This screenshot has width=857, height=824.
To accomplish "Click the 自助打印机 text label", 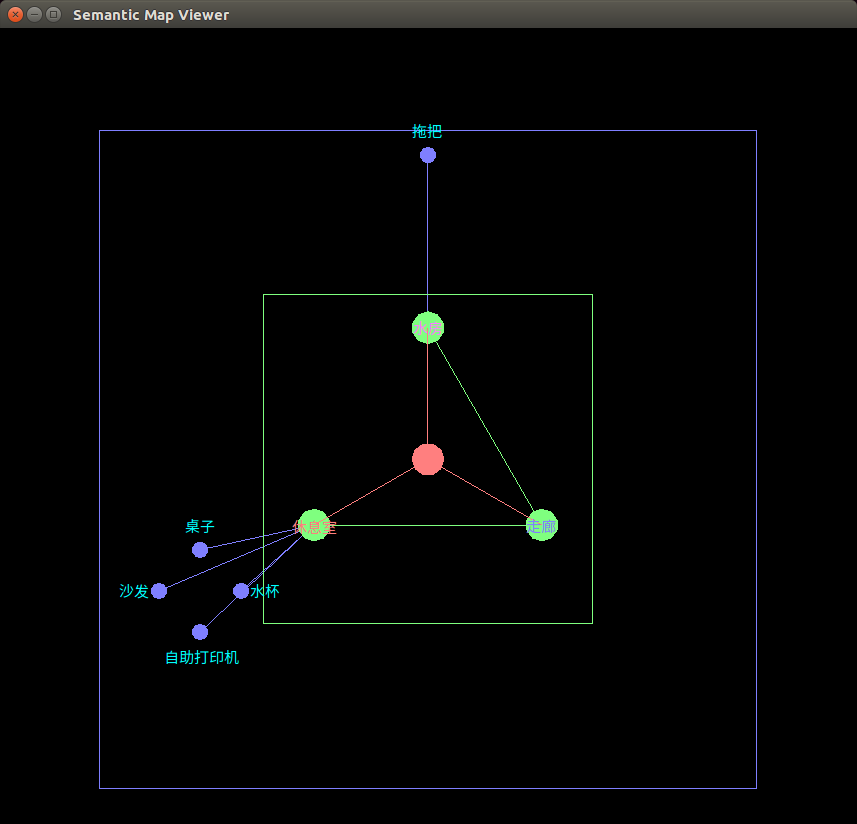I will (202, 657).
